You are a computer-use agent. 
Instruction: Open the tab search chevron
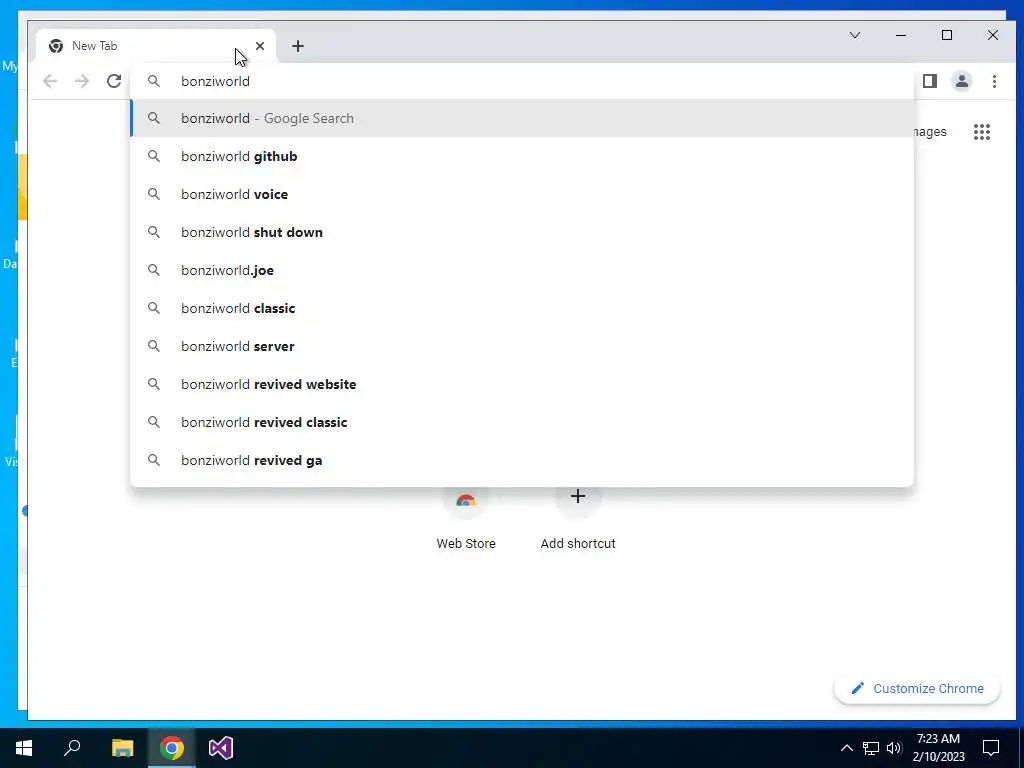click(855, 35)
